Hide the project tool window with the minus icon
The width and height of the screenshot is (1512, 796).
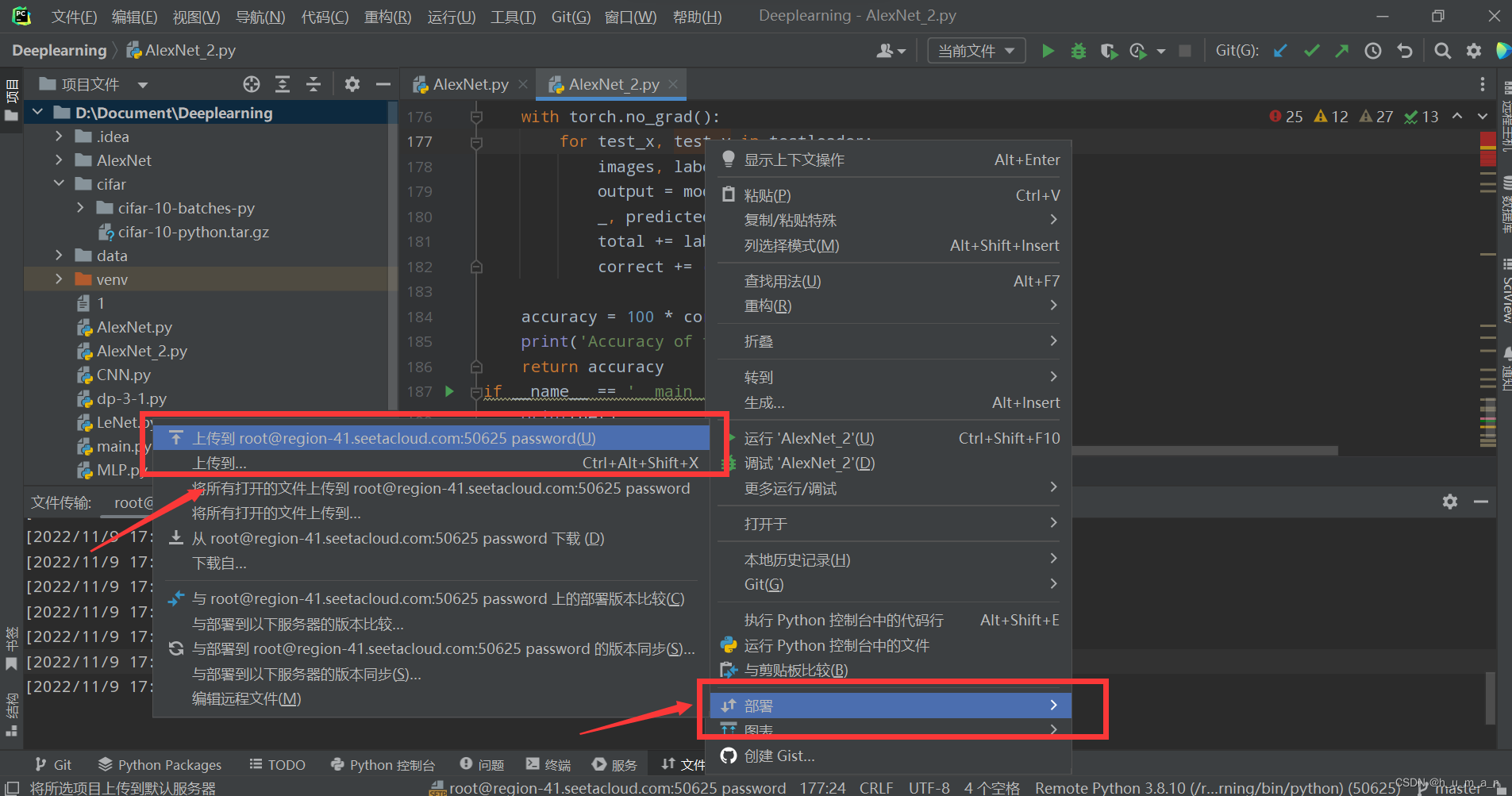tap(383, 84)
